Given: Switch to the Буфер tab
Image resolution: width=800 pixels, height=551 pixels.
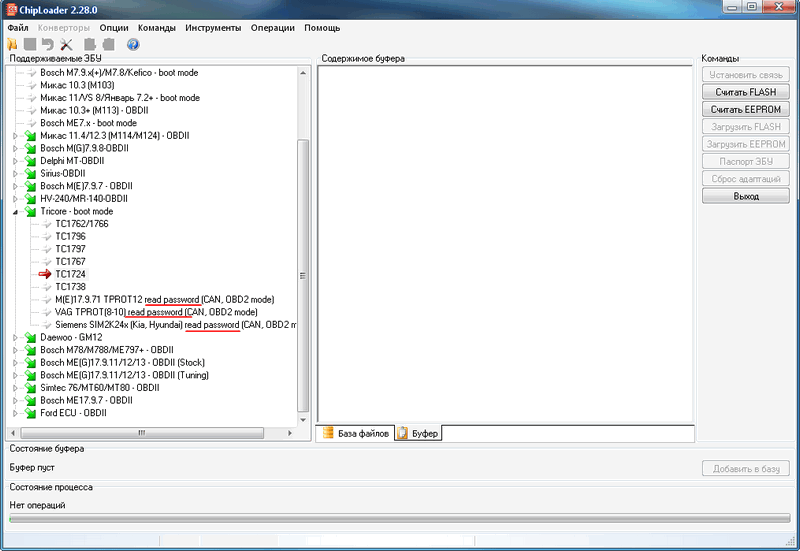Looking at the screenshot, I should click(418, 433).
